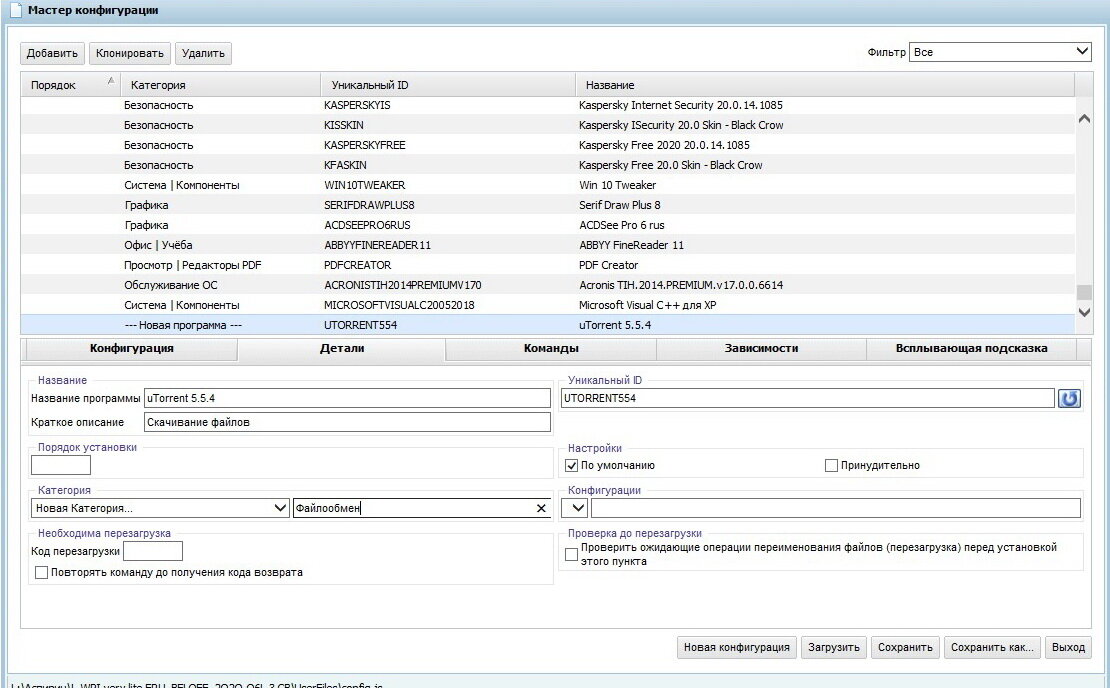The height and width of the screenshot is (688, 1110).
Task: Sort by the Порядок column header
Action: (x=69, y=85)
